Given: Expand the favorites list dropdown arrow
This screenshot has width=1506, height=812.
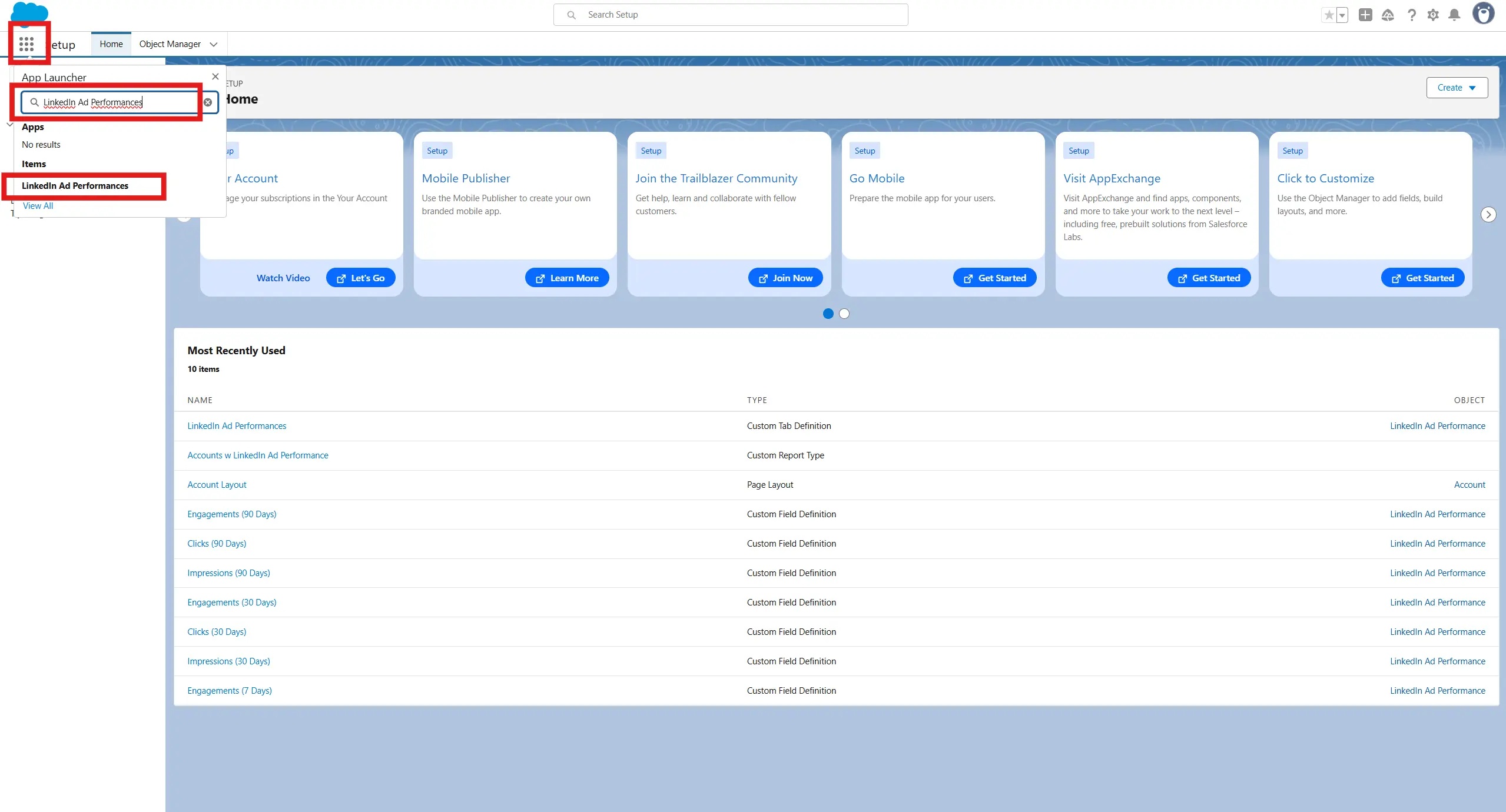Looking at the screenshot, I should [x=1342, y=15].
